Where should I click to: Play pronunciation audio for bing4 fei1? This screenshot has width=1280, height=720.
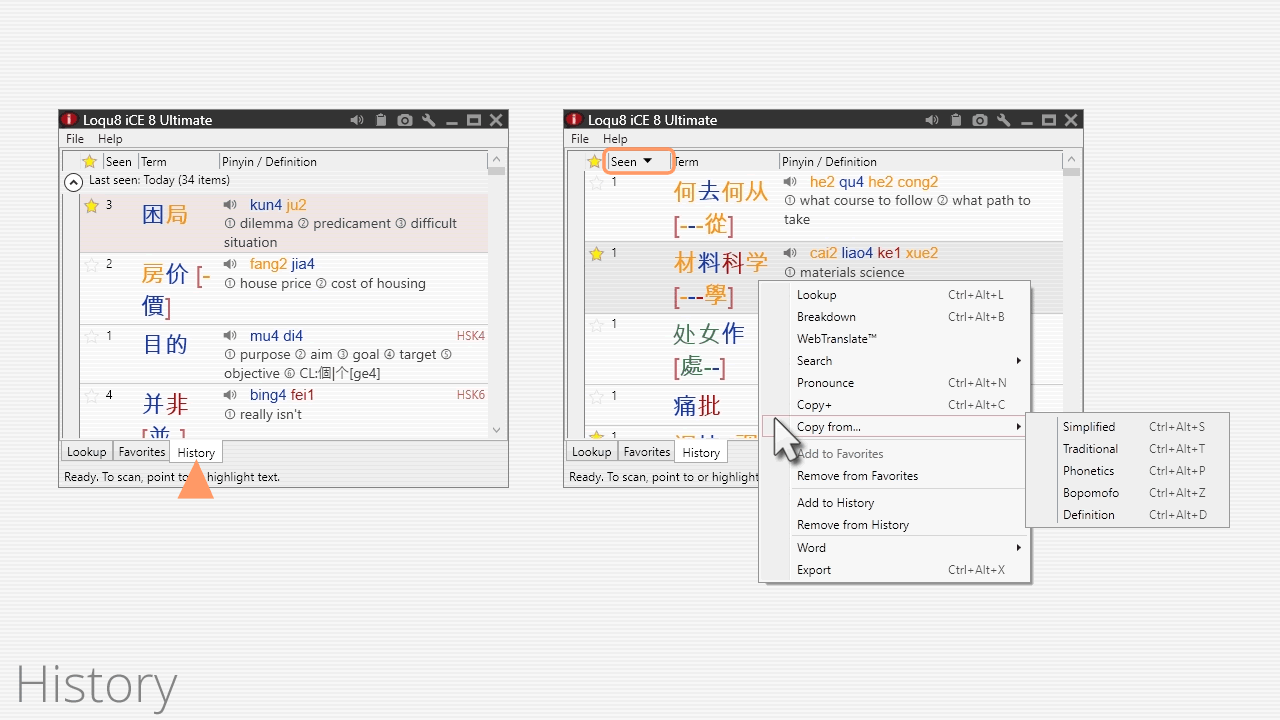click(231, 395)
